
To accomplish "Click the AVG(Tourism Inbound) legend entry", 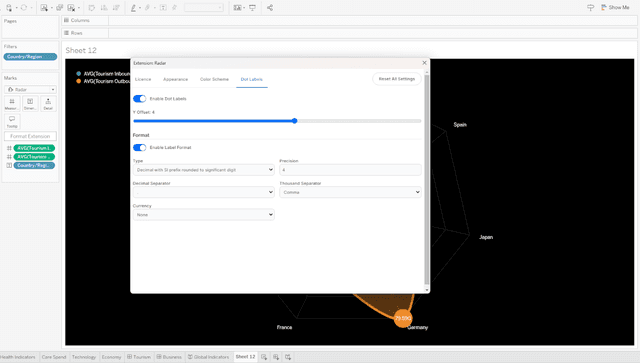I will tap(103, 74).
